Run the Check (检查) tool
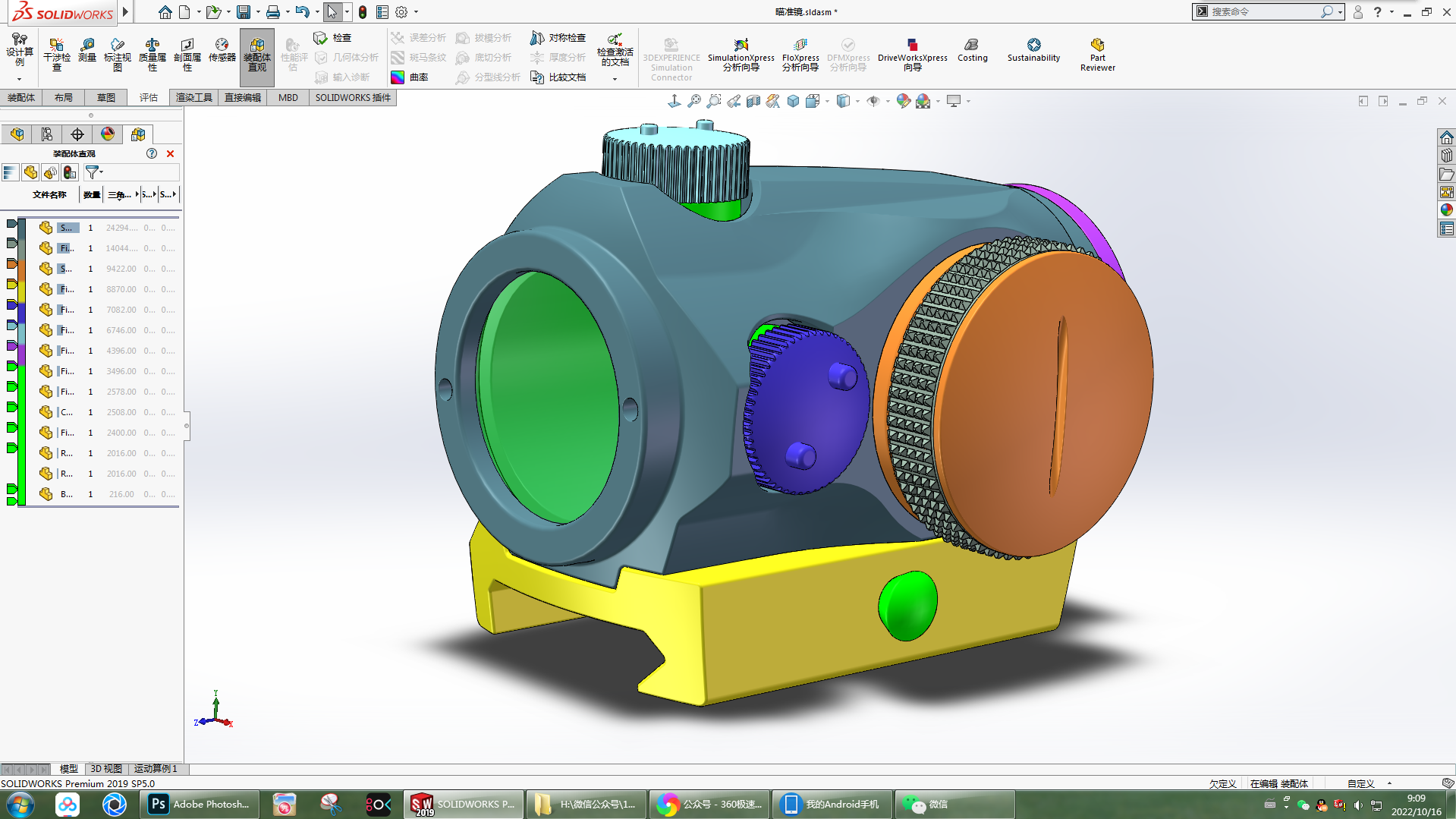Image resolution: width=1456 pixels, height=819 pixels. click(x=332, y=37)
